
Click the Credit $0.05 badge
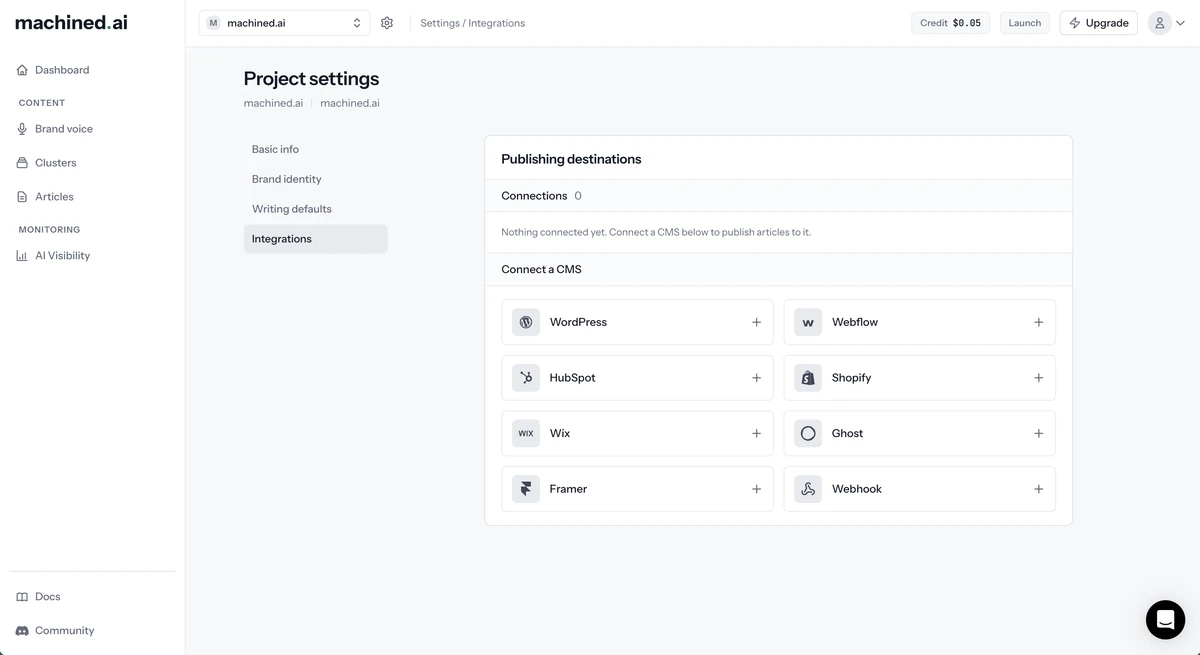950,23
